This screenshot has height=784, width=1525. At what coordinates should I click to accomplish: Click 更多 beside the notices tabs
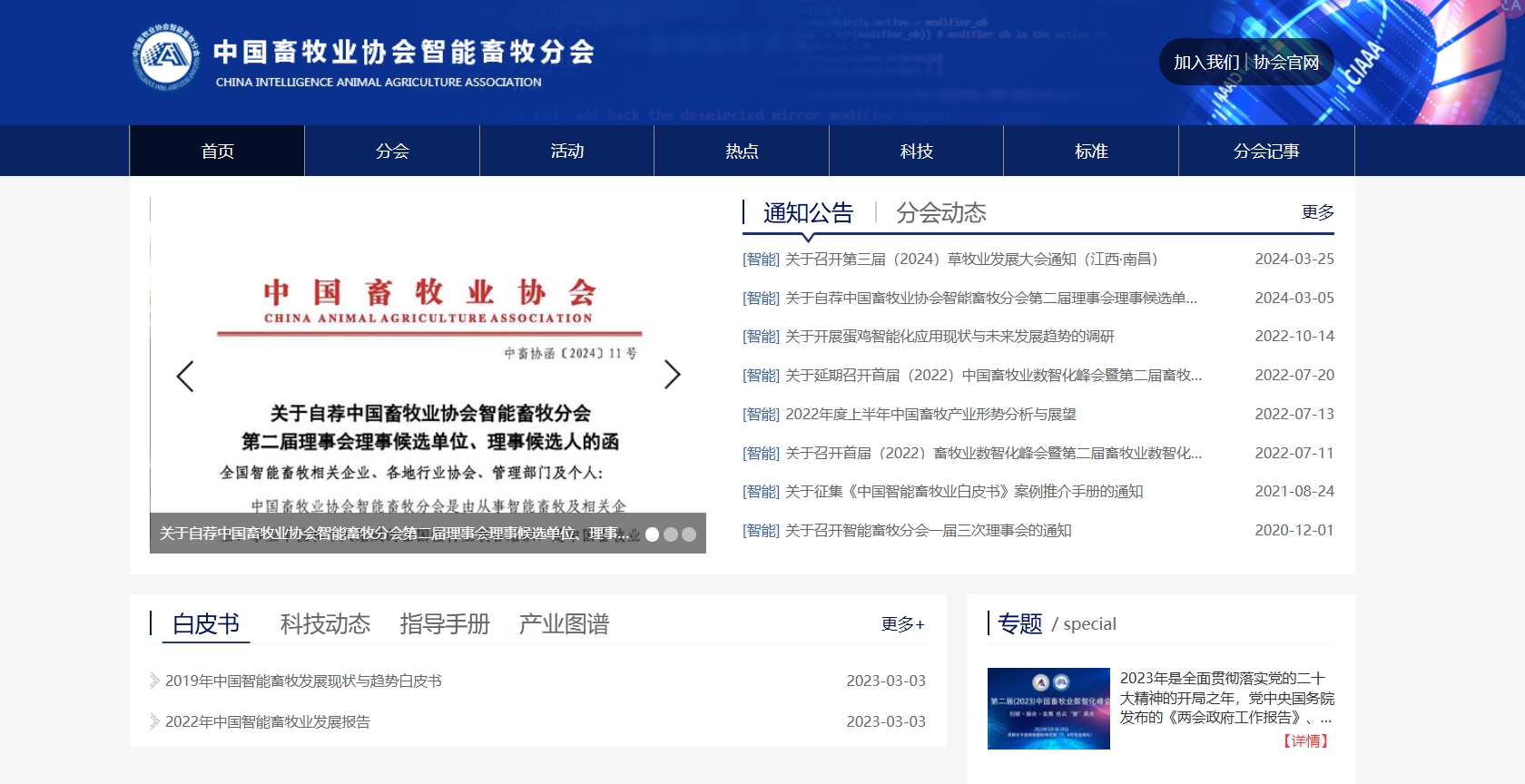[1317, 212]
